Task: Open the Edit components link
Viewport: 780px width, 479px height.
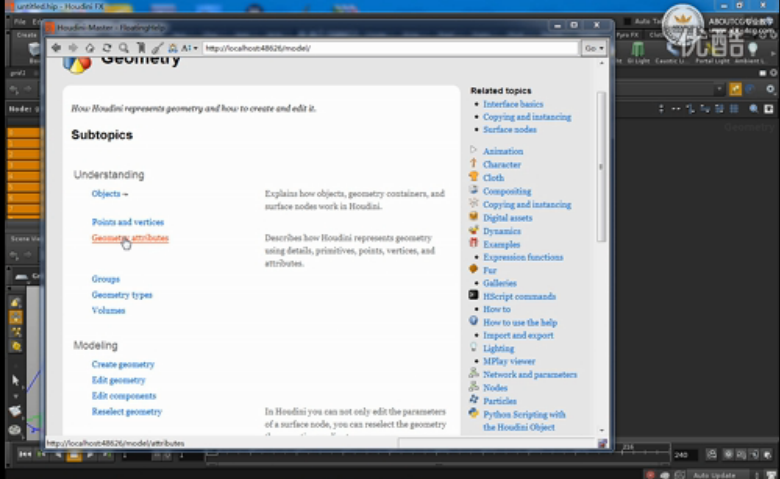Action: (124, 396)
